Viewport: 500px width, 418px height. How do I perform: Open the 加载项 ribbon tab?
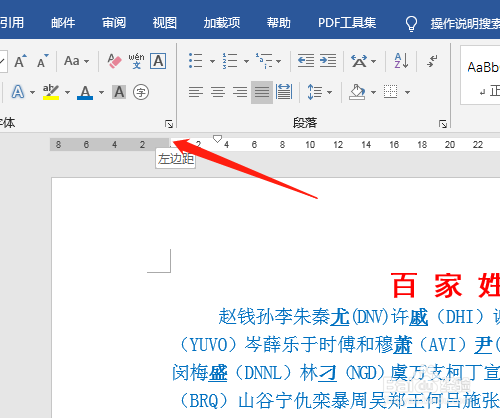click(222, 23)
